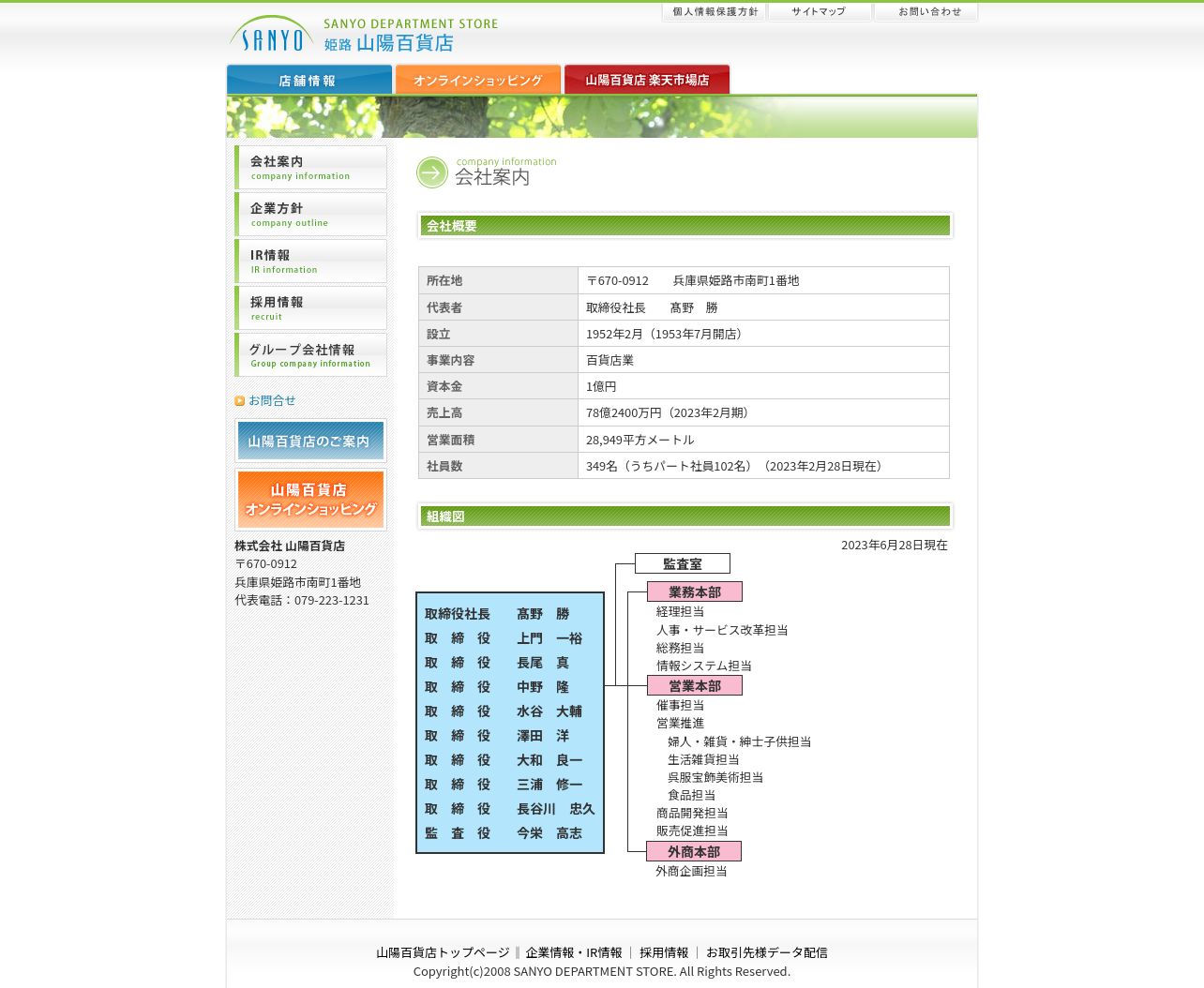Click 催事担当 under 営業本部

pos(680,705)
